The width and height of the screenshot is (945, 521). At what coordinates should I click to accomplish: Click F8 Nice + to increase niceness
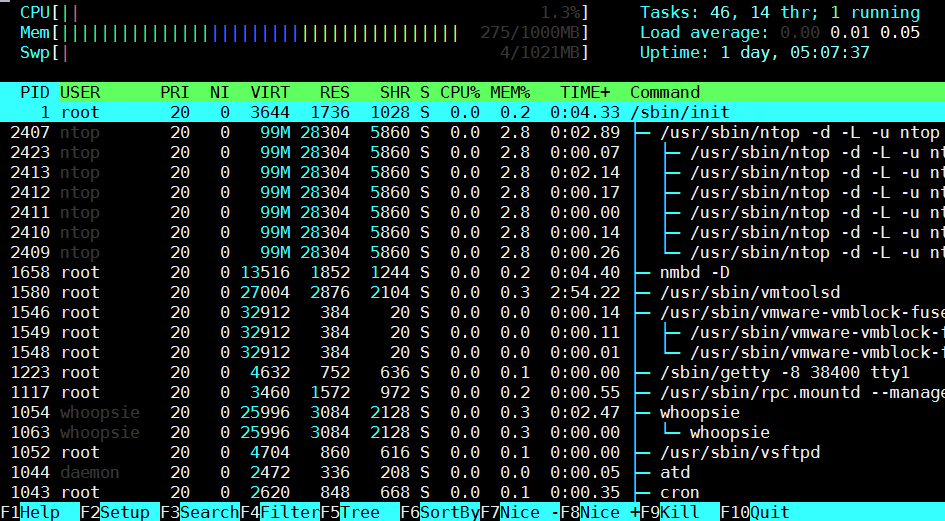[600, 512]
